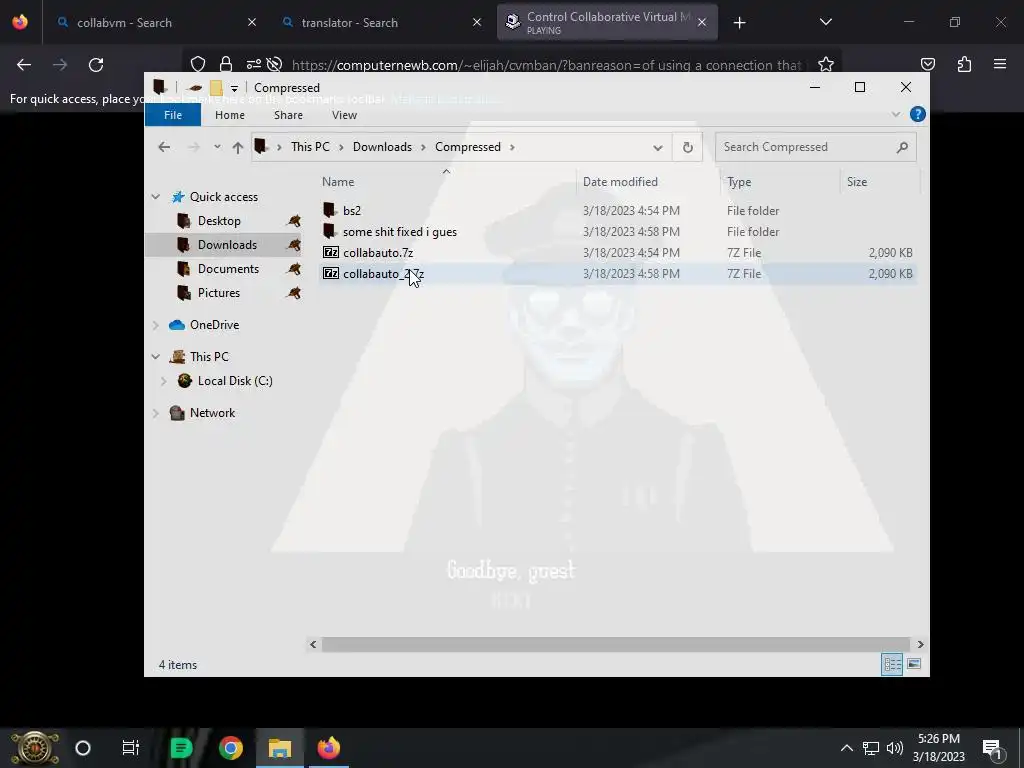
Task: Click the volume speaker tray icon
Action: point(895,748)
